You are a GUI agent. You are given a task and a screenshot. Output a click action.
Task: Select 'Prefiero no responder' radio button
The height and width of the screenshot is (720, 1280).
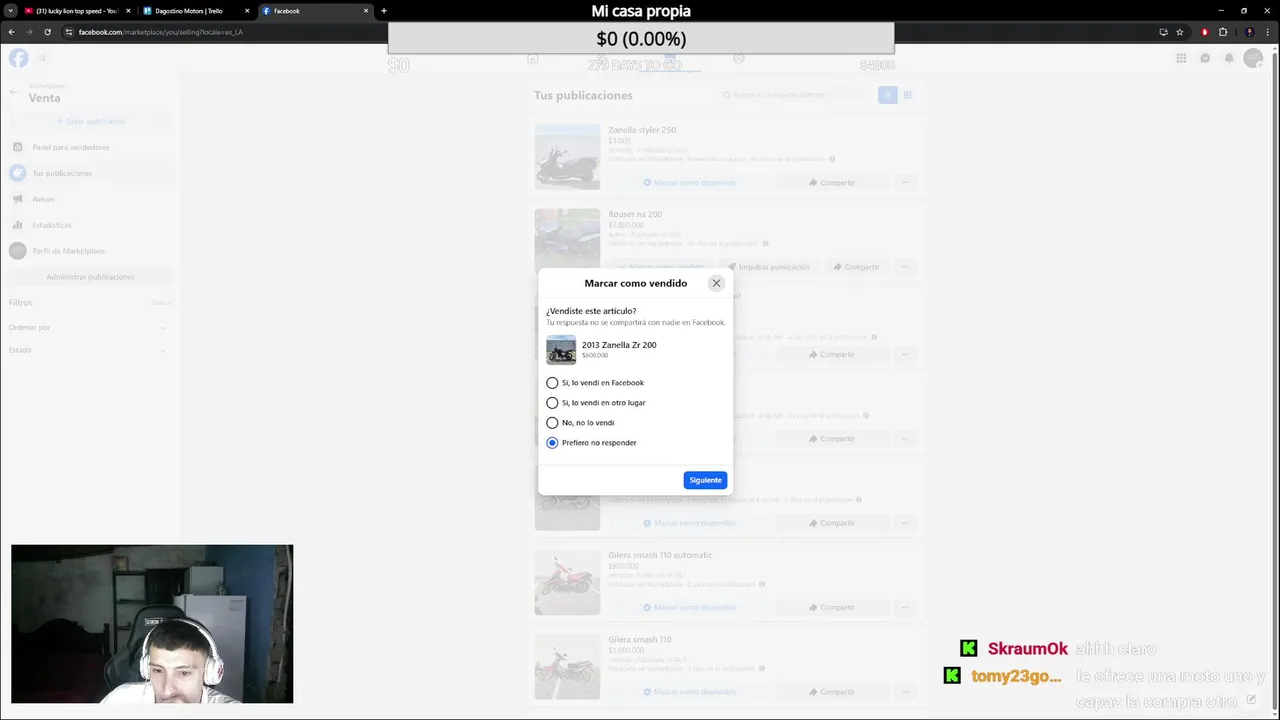(552, 443)
